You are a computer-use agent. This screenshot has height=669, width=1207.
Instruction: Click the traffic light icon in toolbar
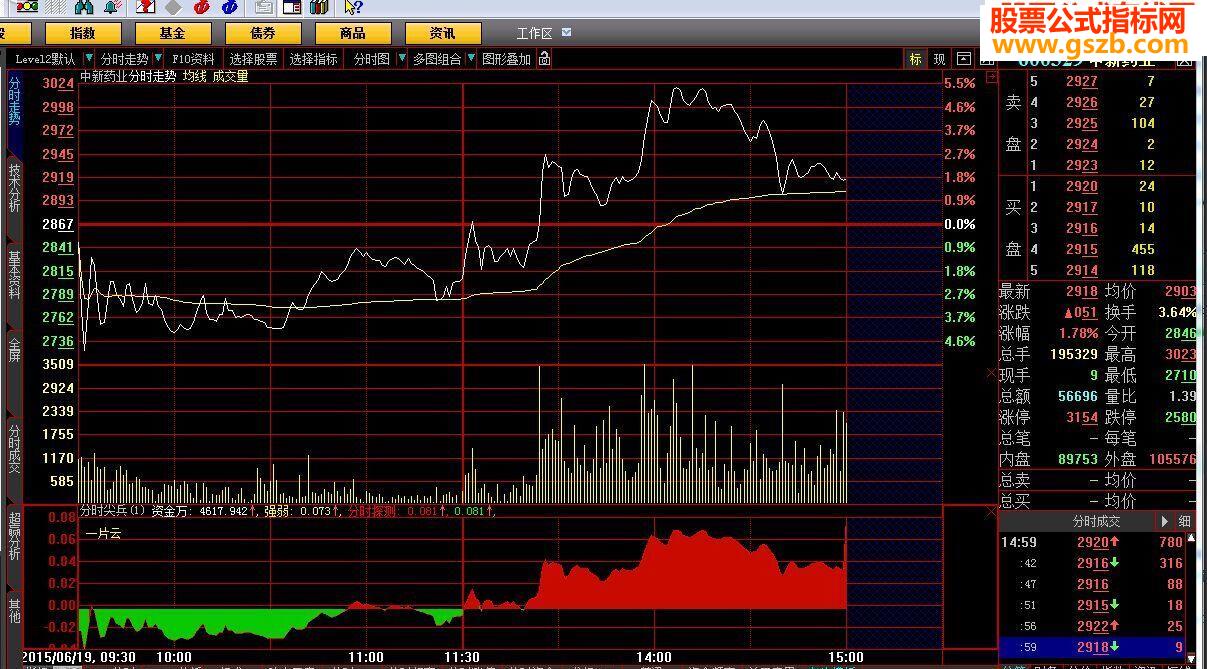pyautogui.click(x=27, y=6)
